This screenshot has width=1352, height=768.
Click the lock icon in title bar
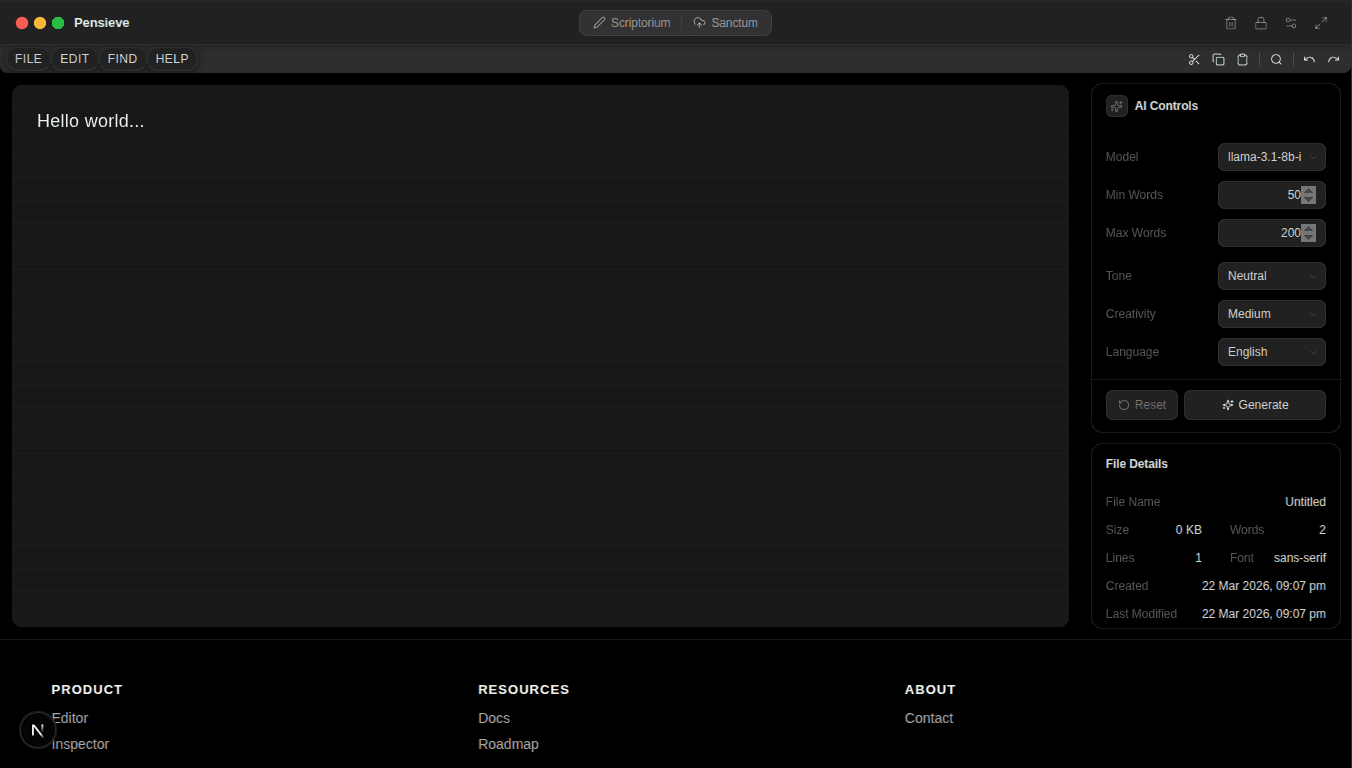[x=1261, y=23]
